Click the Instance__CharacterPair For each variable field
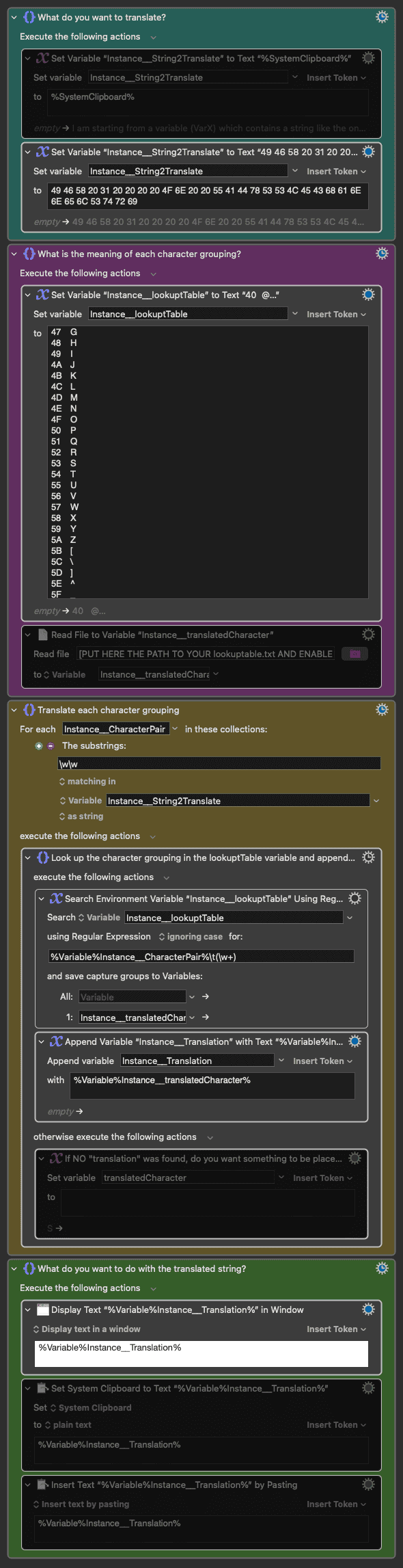The width and height of the screenshot is (403, 1568). (x=115, y=729)
